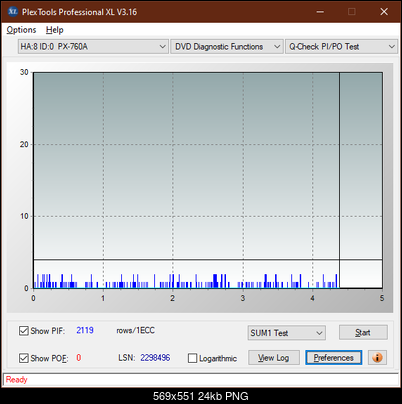Click the x-axis label 3
This screenshot has height=404, width=402.
243,298
